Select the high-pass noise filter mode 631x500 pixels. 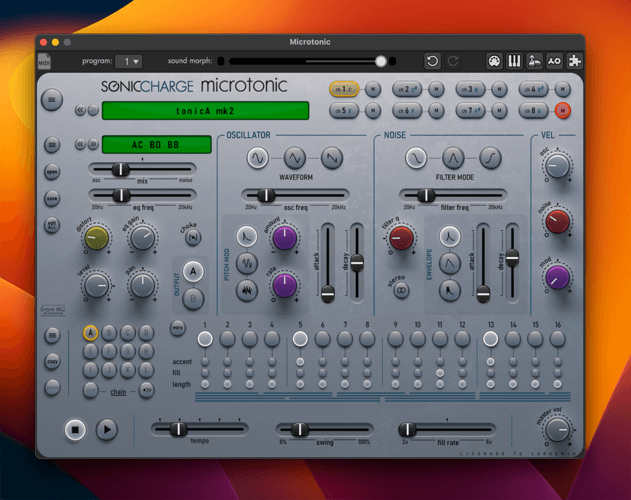[x=489, y=158]
